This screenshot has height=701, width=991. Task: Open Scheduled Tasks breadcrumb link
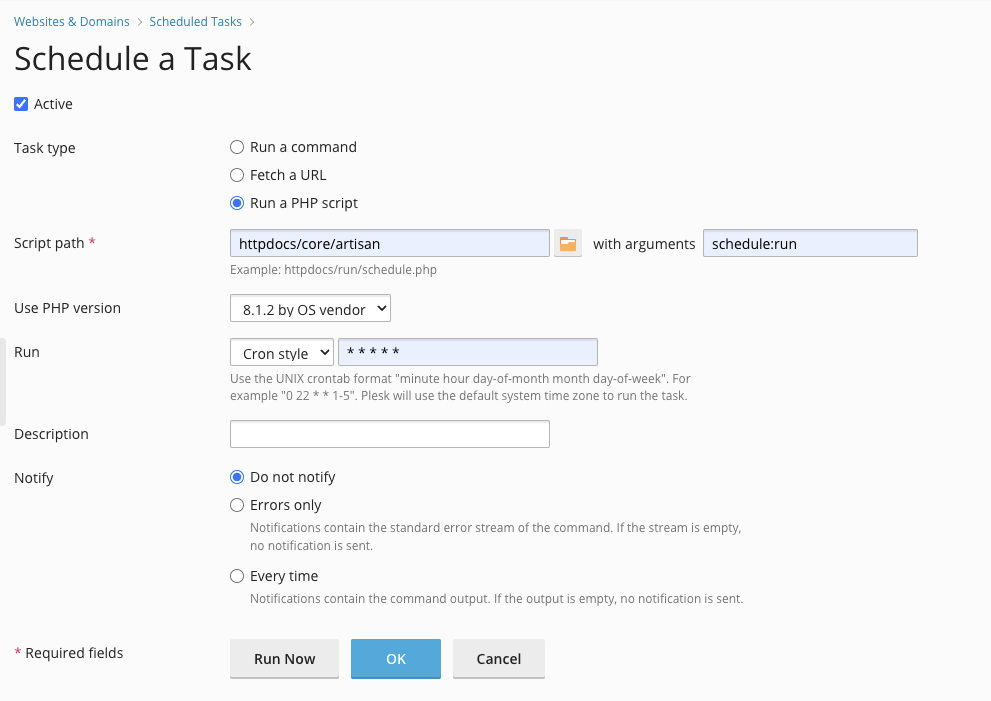coord(195,21)
